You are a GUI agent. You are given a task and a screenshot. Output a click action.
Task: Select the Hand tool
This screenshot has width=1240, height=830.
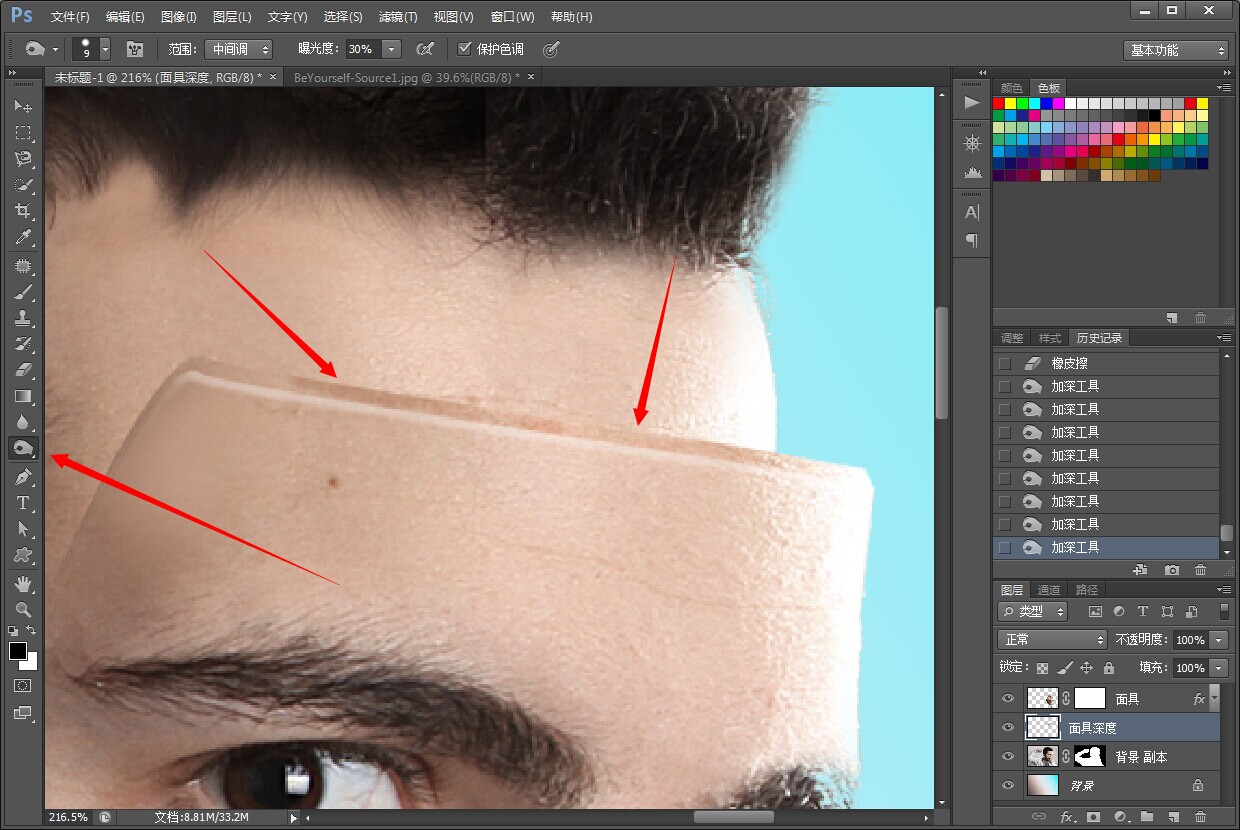pyautogui.click(x=23, y=583)
